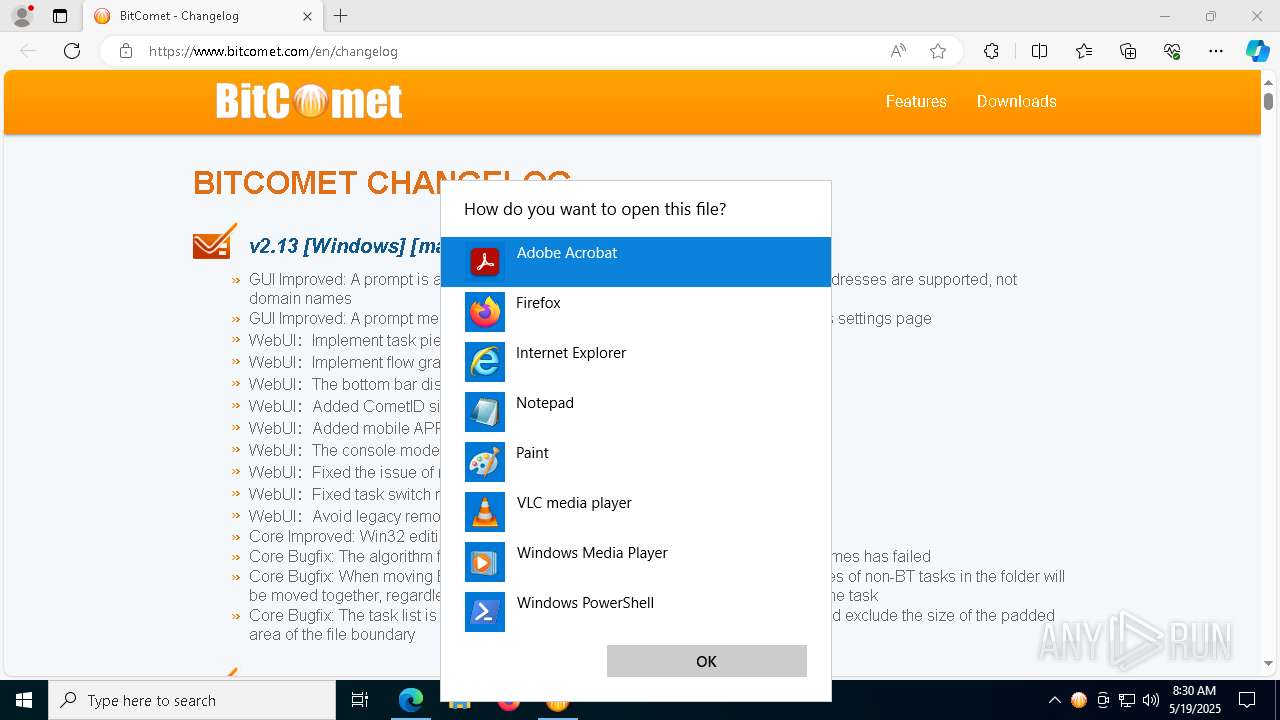Screen dimensions: 1280x720
Task: Switch to Microsoft Edge on taskbar
Action: click(x=411, y=700)
